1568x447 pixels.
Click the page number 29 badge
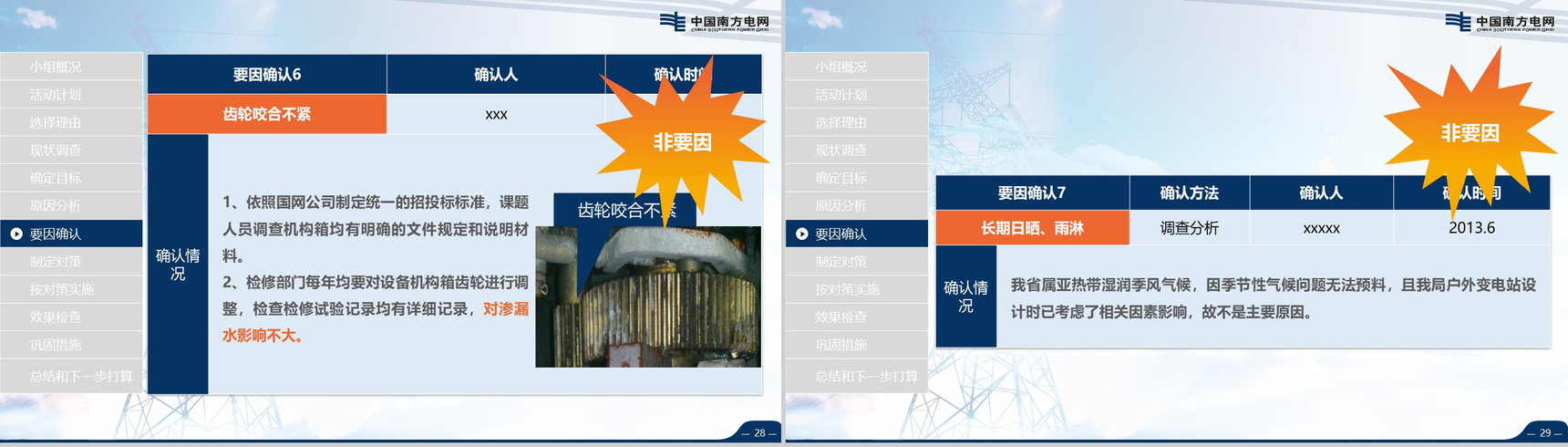1544,432
